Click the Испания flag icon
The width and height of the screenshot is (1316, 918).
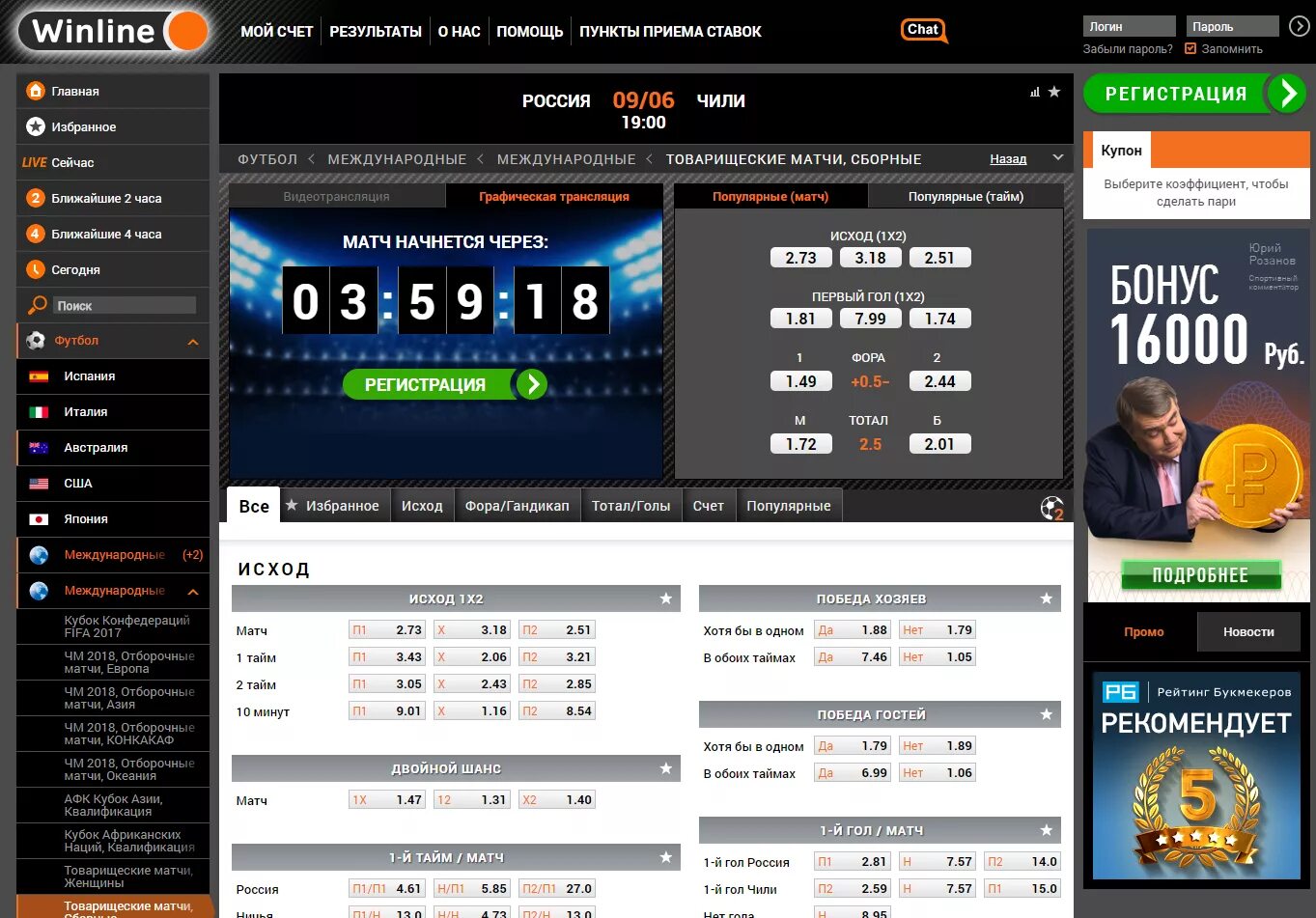tap(39, 376)
